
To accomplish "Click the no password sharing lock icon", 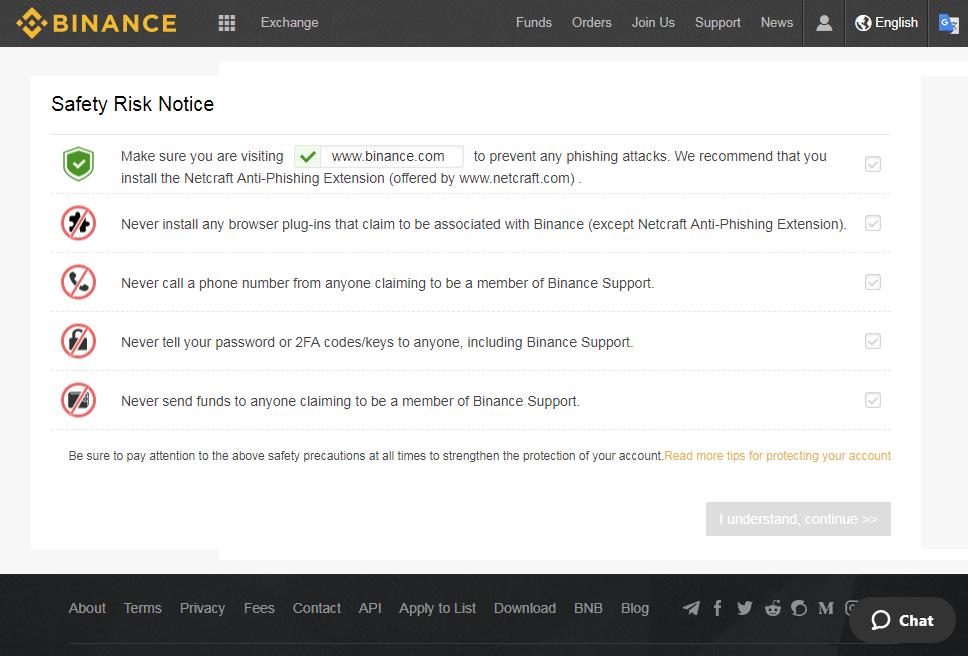I will click(x=78, y=341).
